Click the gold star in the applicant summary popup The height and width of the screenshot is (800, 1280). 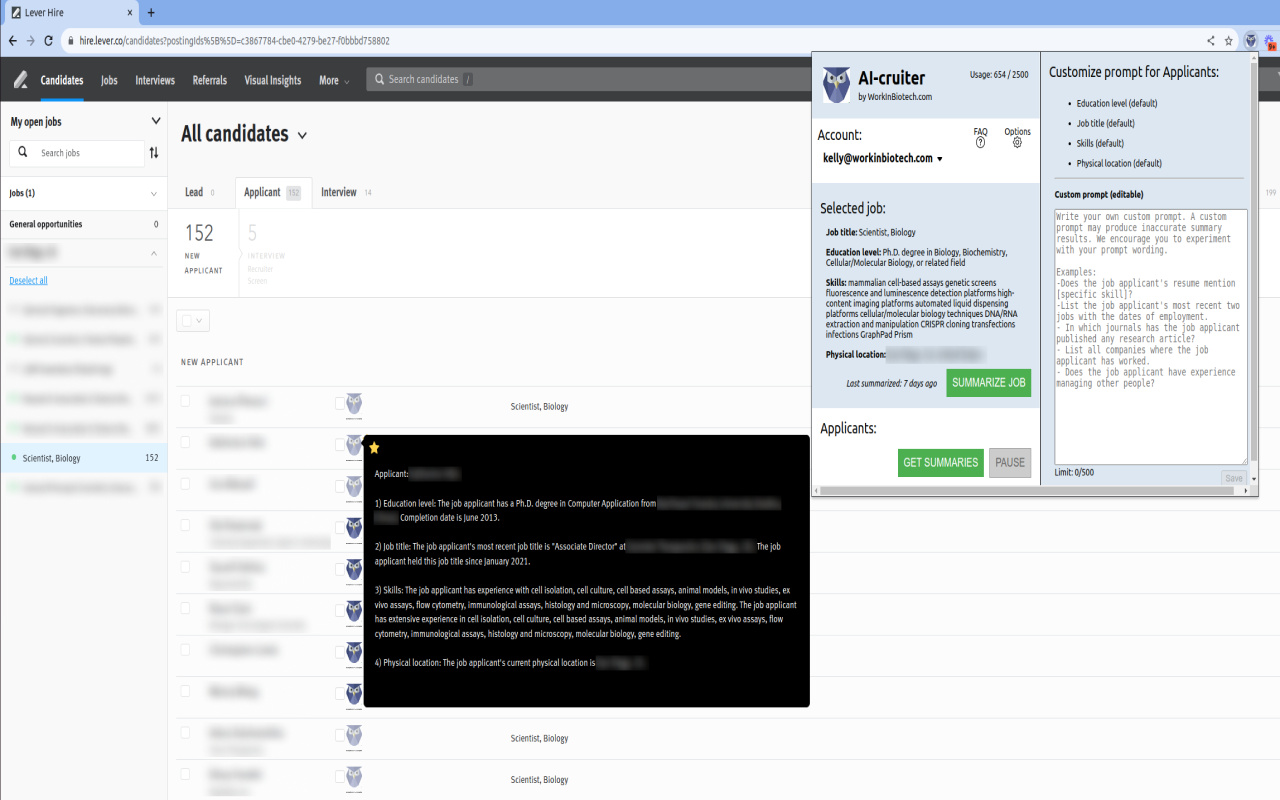coord(374,447)
